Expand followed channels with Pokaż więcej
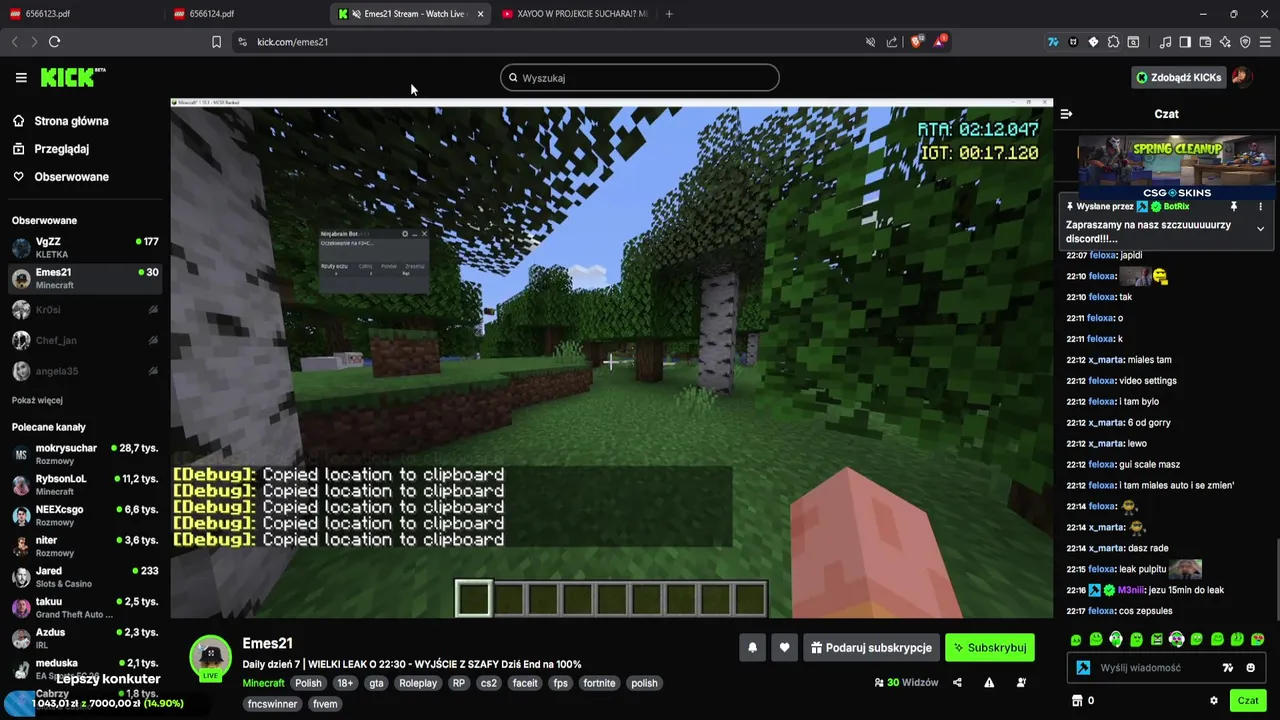The image size is (1280, 720). [37, 400]
